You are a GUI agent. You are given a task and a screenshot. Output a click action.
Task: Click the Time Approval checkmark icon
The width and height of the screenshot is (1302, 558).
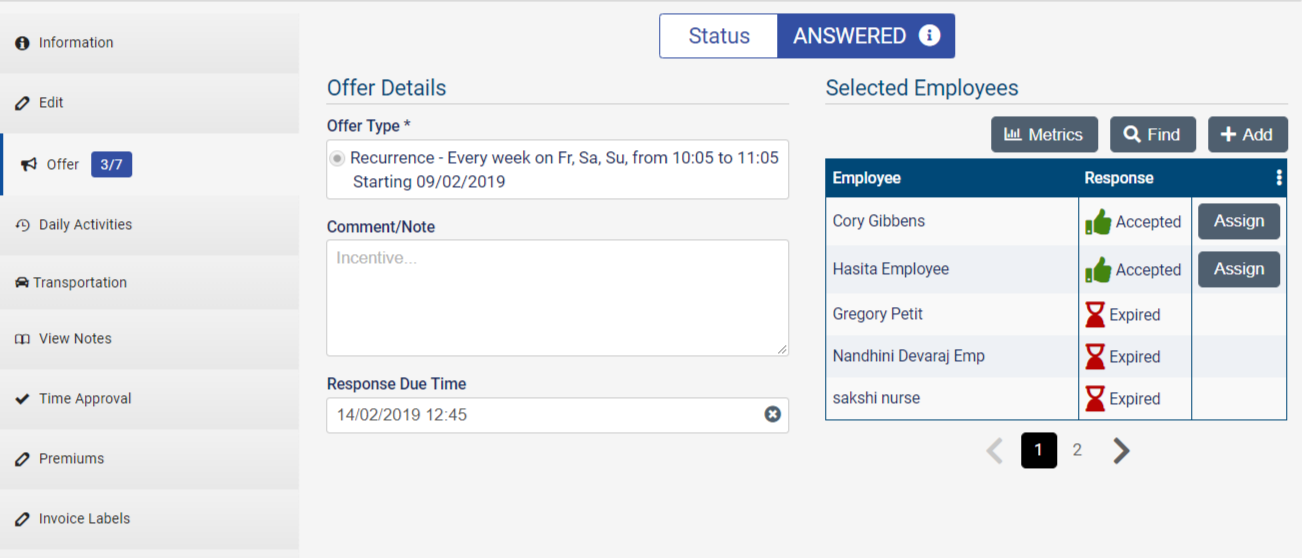[x=22, y=399]
